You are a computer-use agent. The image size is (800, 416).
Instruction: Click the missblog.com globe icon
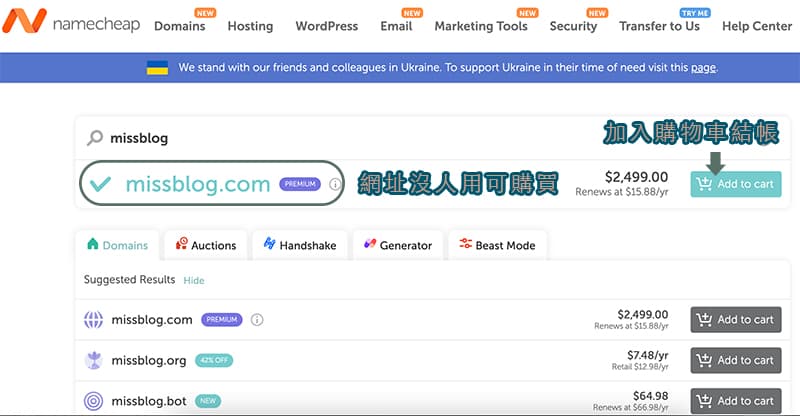click(93, 320)
